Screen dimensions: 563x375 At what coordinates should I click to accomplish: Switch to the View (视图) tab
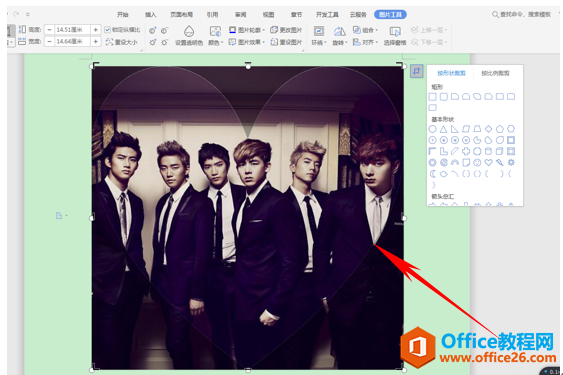pyautogui.click(x=269, y=14)
